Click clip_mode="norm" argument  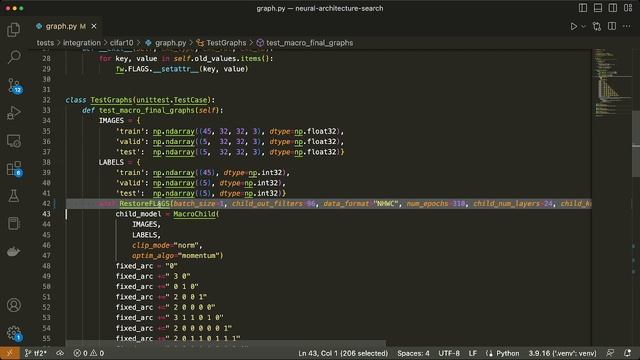(167, 245)
